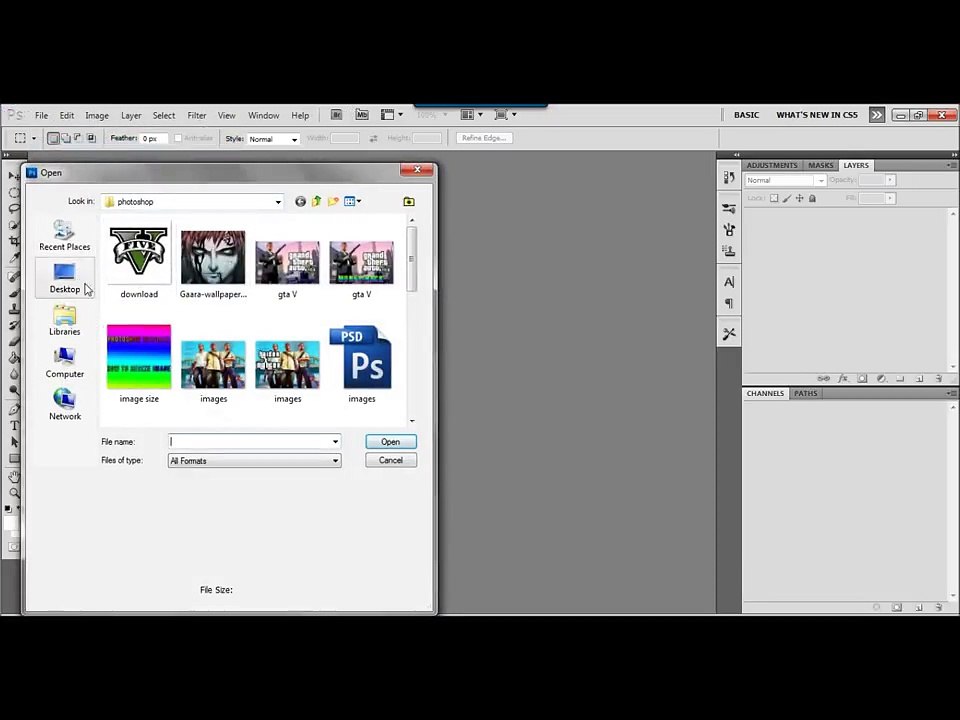
Task: Select the Path Selection arrow tool
Action: 13,442
